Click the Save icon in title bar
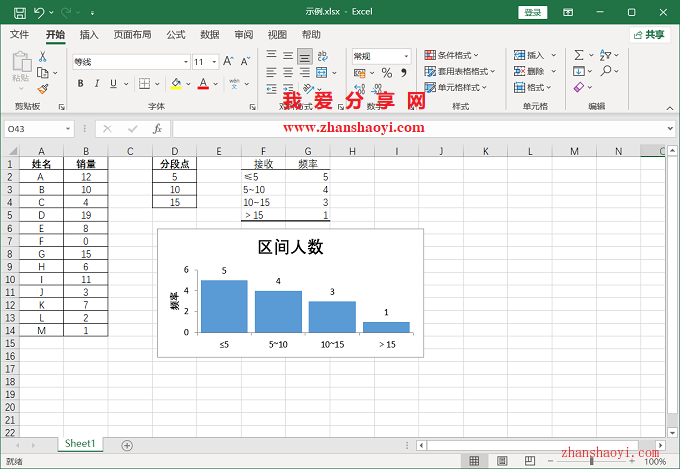The image size is (680, 469). coord(20,13)
